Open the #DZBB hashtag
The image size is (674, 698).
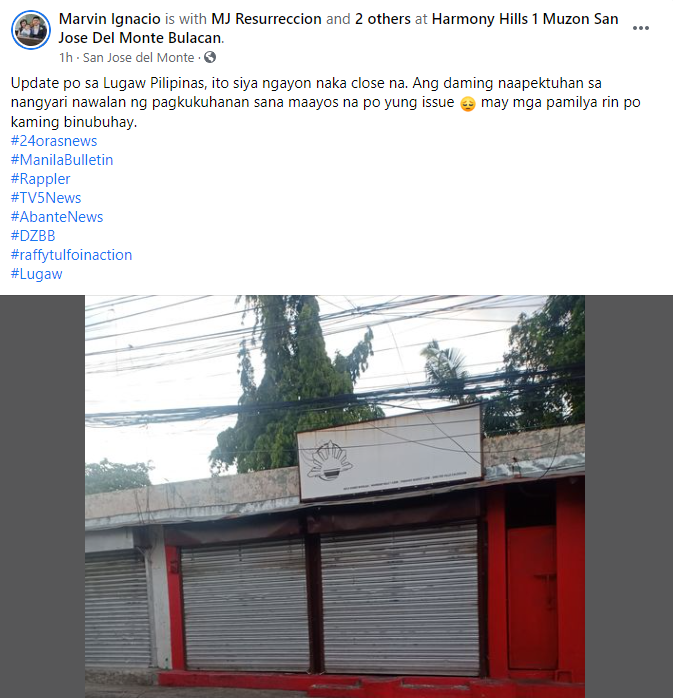tap(33, 235)
